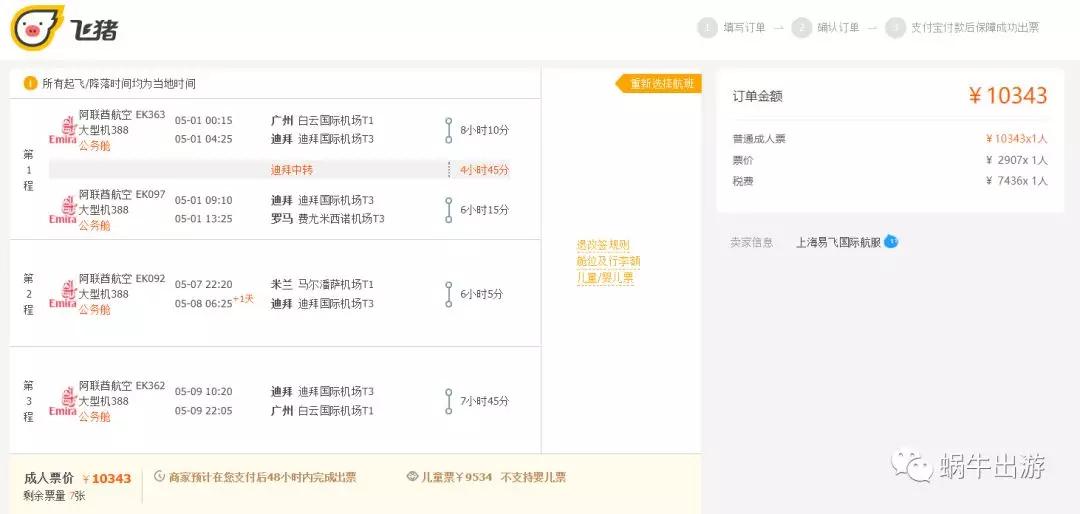The height and width of the screenshot is (514, 1080).
Task: Click the Emirates logo for flight EK363
Action: 63,132
